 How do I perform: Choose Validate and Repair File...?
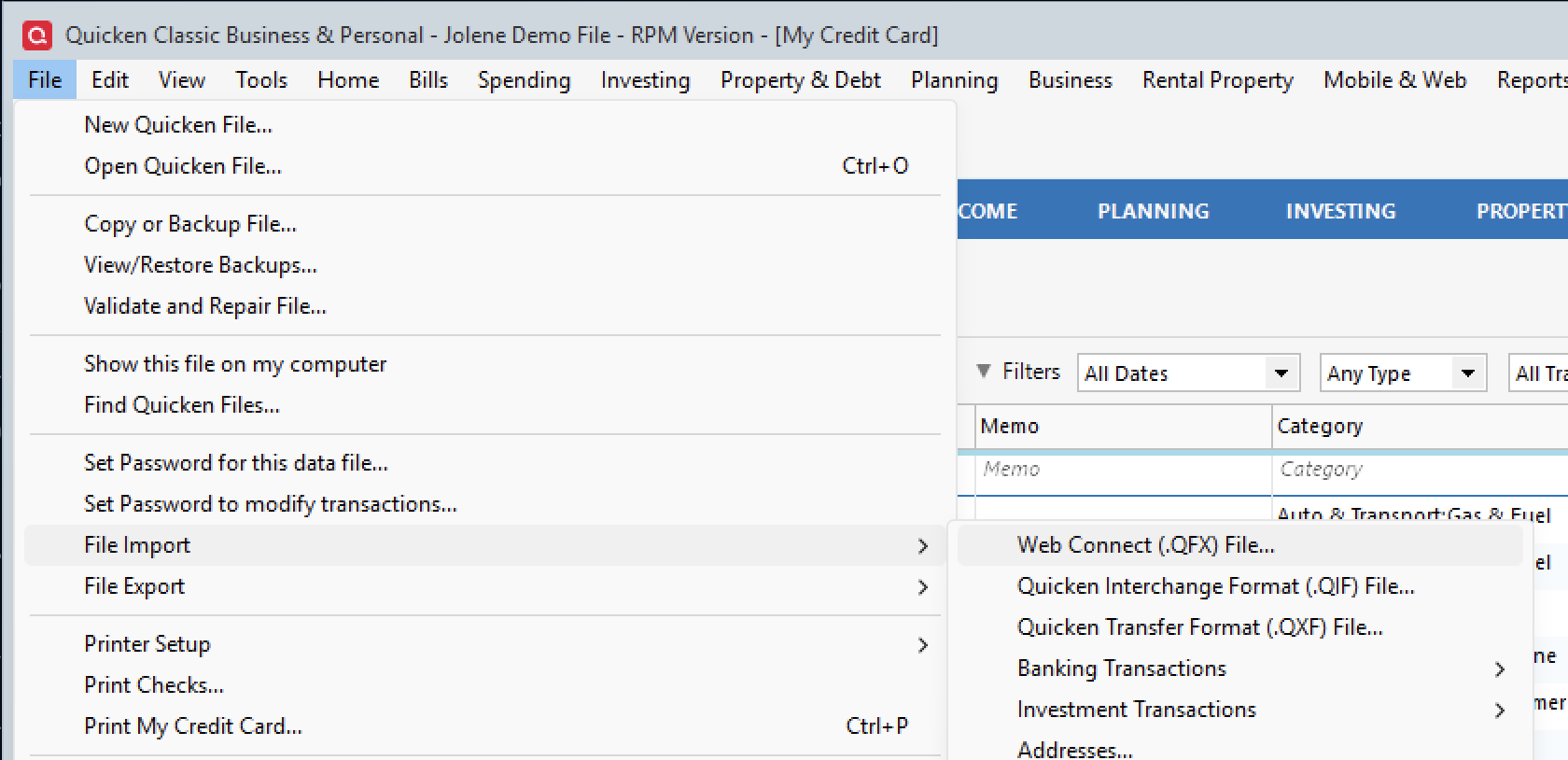(x=485, y=306)
